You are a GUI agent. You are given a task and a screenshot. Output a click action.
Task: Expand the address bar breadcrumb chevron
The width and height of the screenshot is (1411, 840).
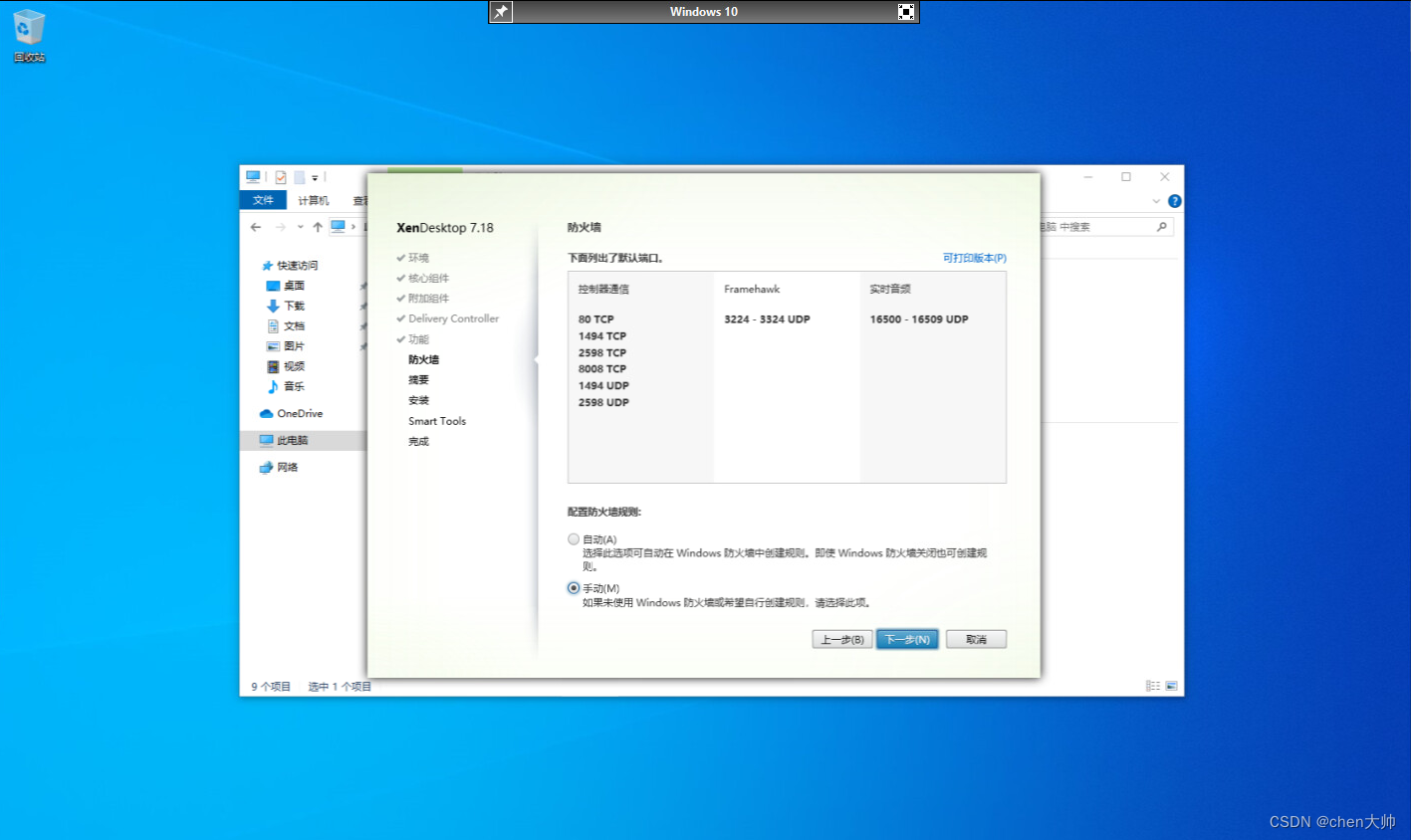coord(353,227)
